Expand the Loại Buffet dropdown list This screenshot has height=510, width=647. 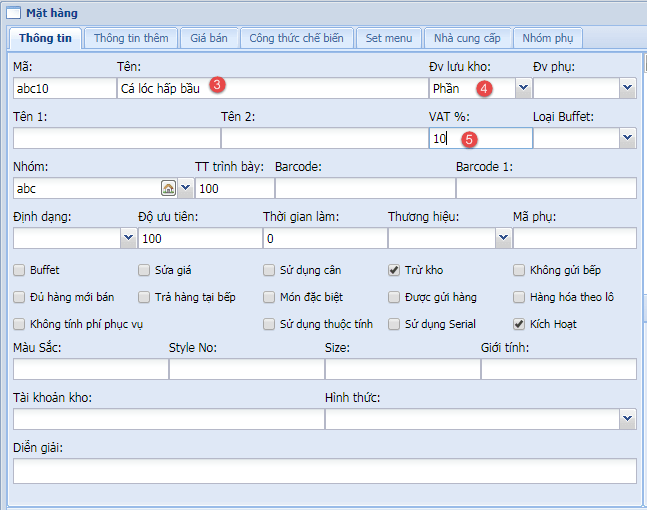[628, 138]
